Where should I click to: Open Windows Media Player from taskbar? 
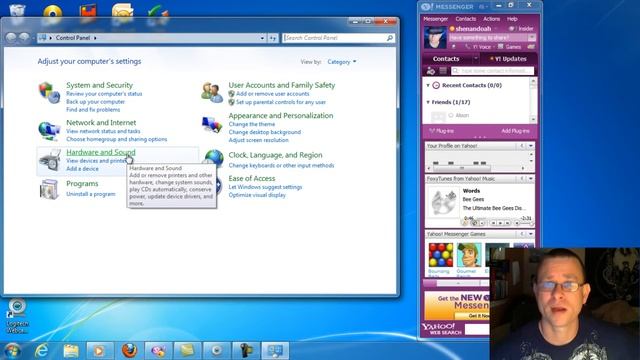click(x=99, y=351)
